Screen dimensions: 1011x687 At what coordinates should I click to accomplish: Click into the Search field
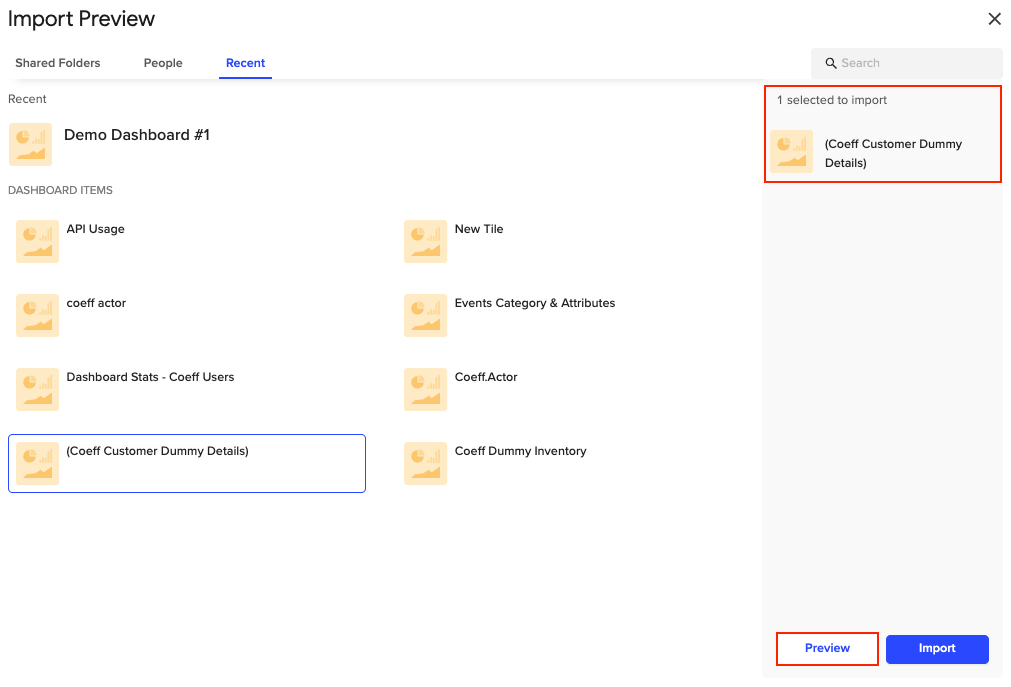click(x=915, y=63)
